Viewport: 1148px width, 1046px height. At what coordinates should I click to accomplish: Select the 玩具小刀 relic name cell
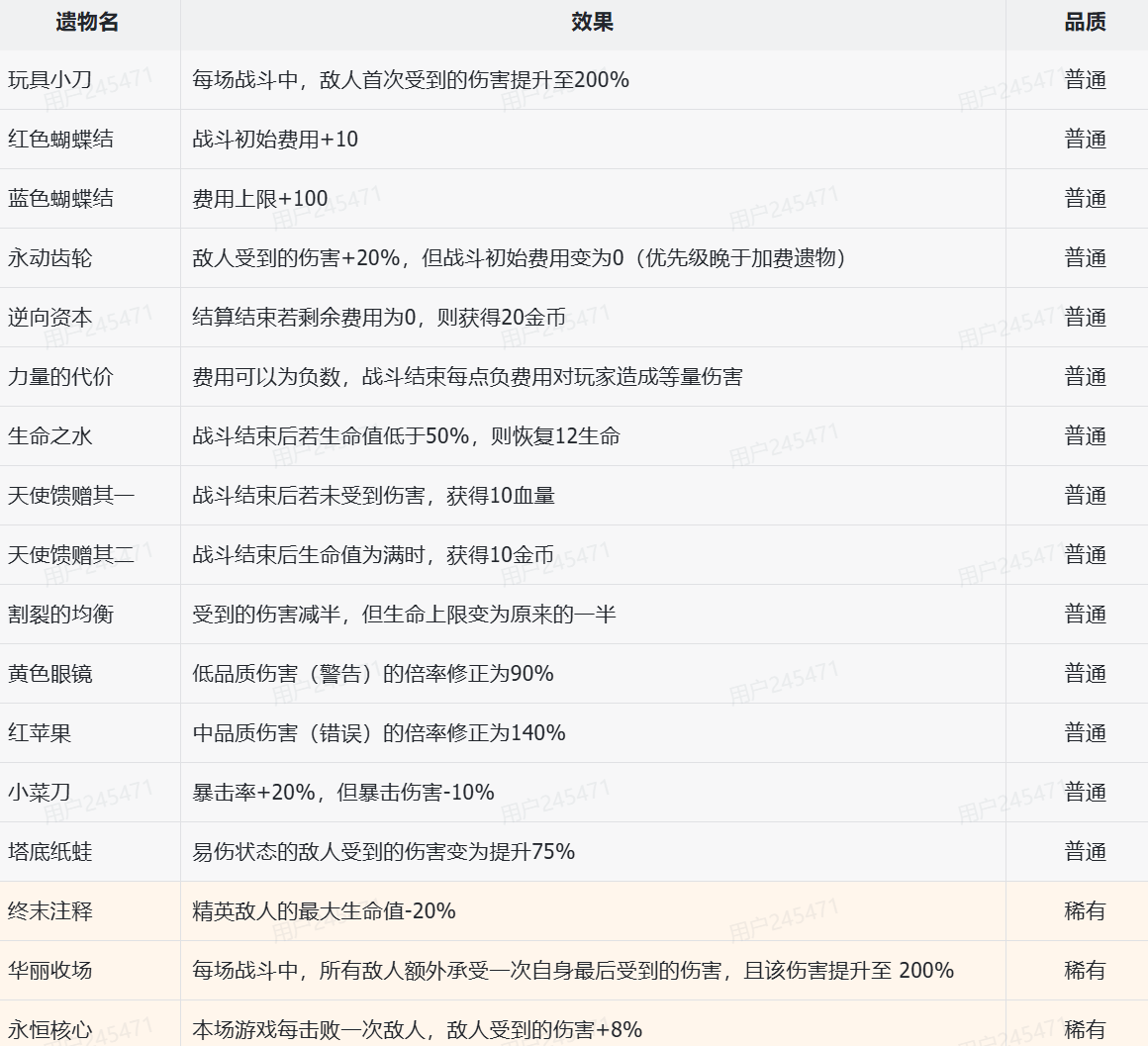[x=49, y=80]
